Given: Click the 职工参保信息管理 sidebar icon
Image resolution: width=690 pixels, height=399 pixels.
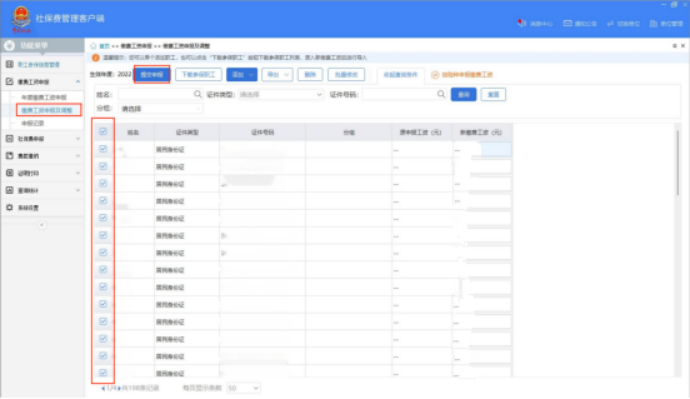Looking at the screenshot, I should coord(10,64).
